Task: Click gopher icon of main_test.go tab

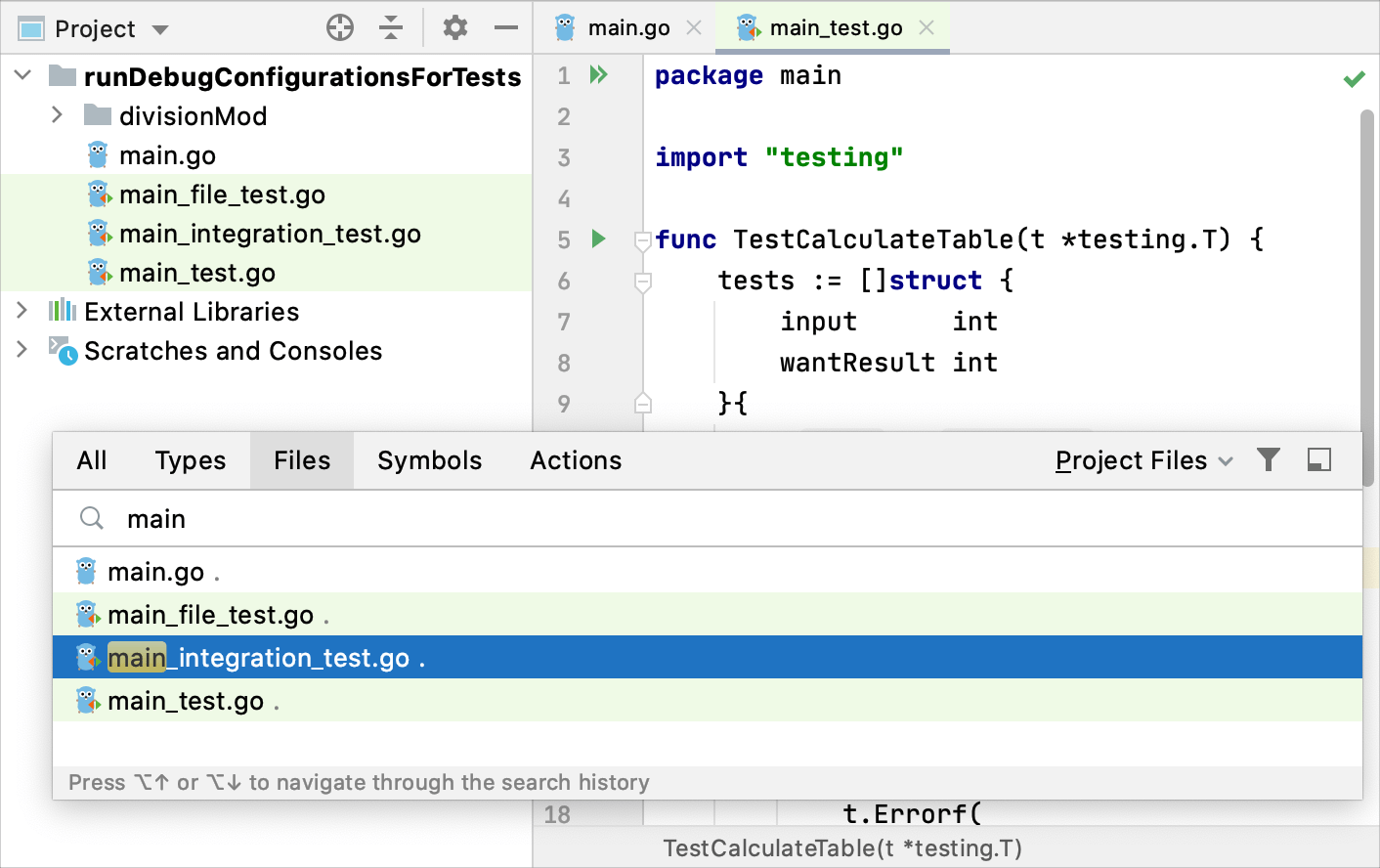Action: 749,27
